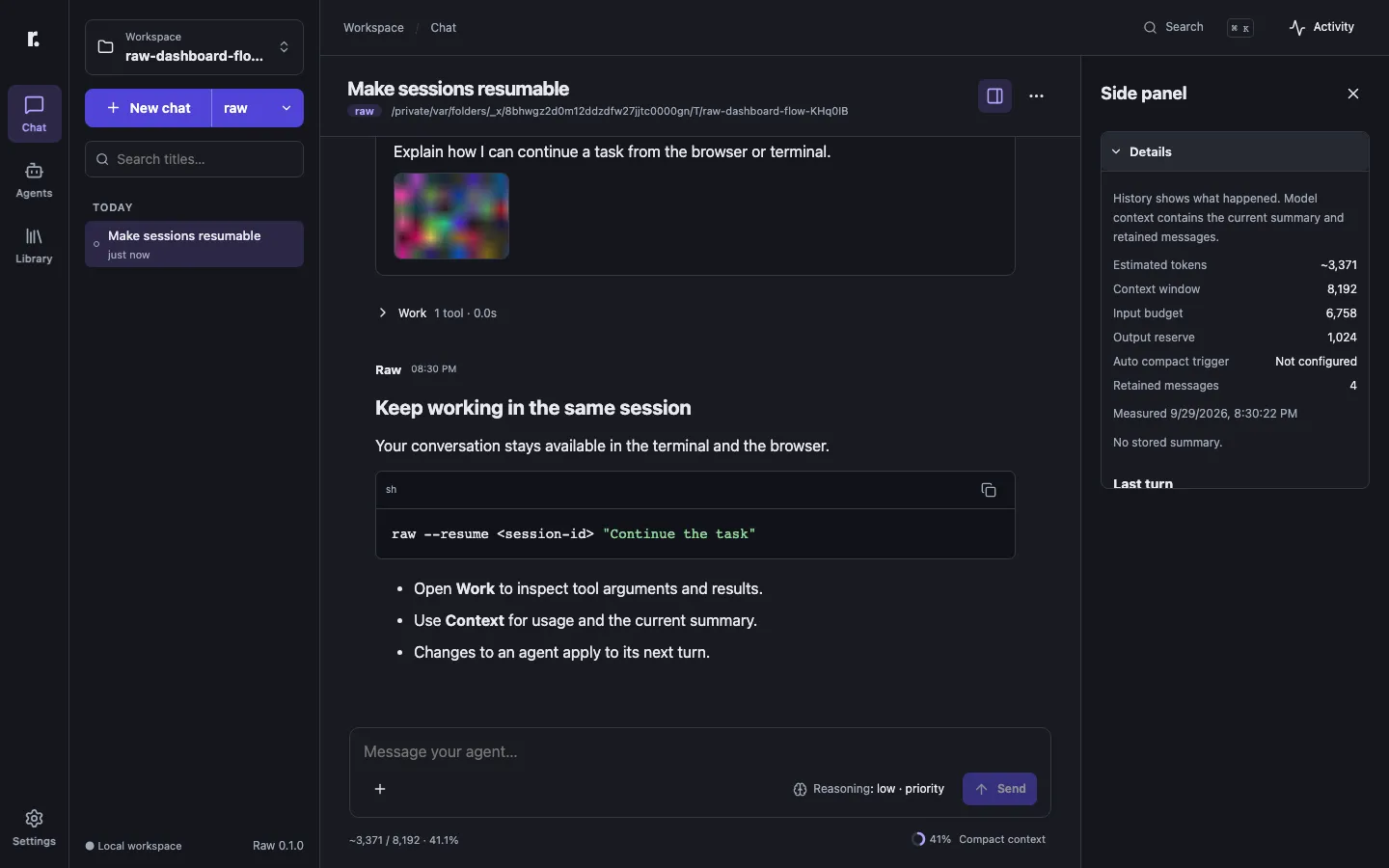Click the raw tag under chat title

click(365, 111)
